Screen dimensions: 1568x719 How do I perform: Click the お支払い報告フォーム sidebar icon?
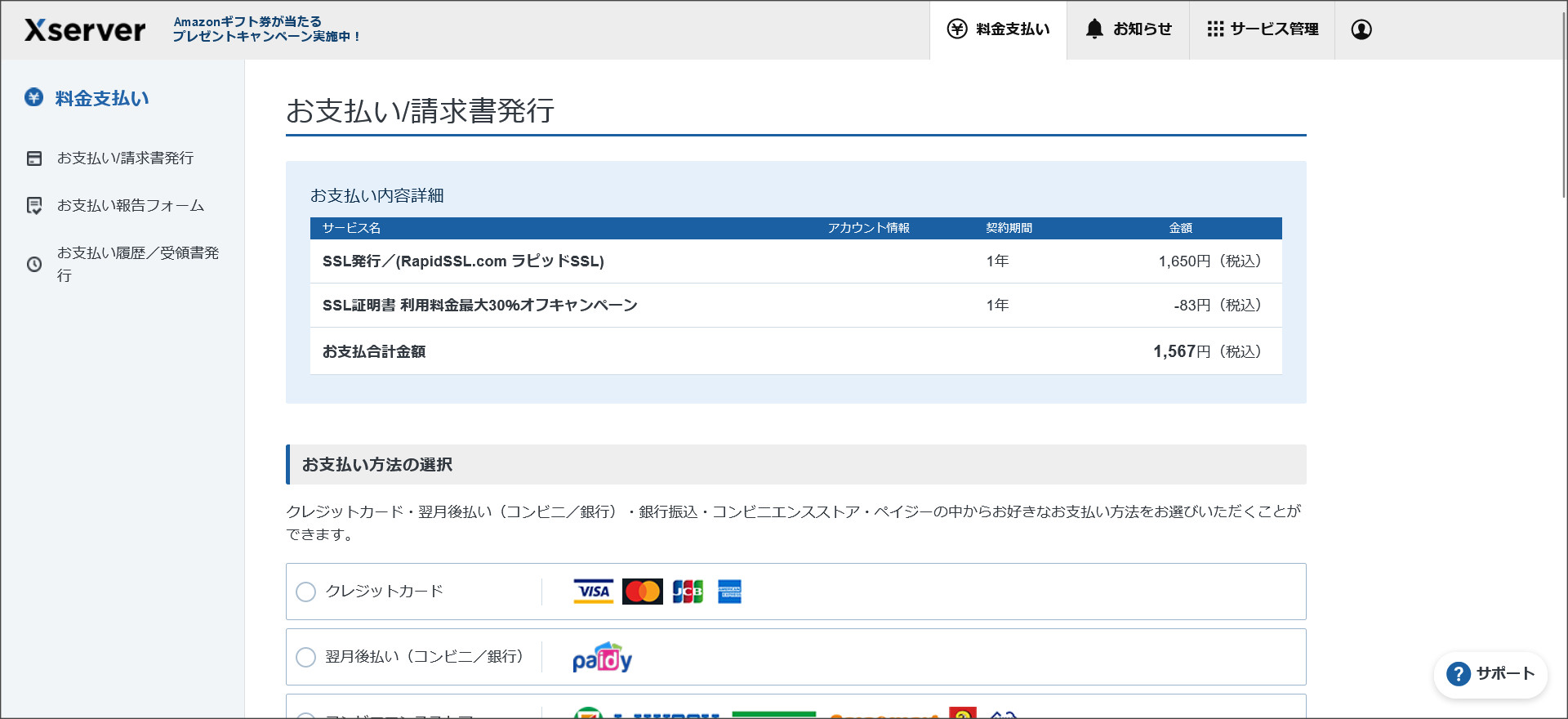click(34, 206)
